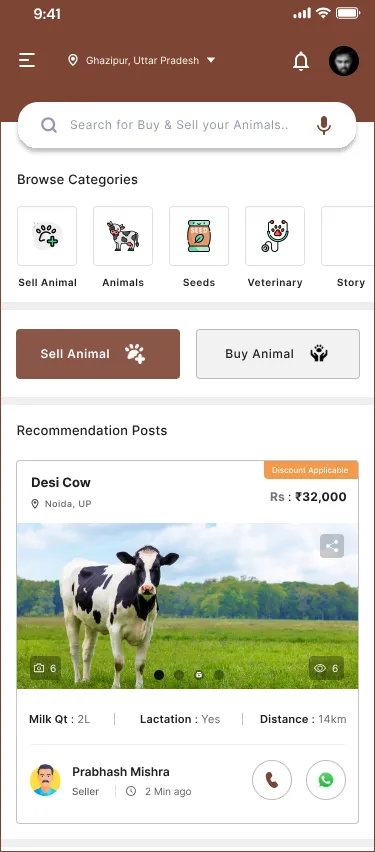375x852 pixels.
Task: Open the hamburger menu
Action: click(27, 60)
